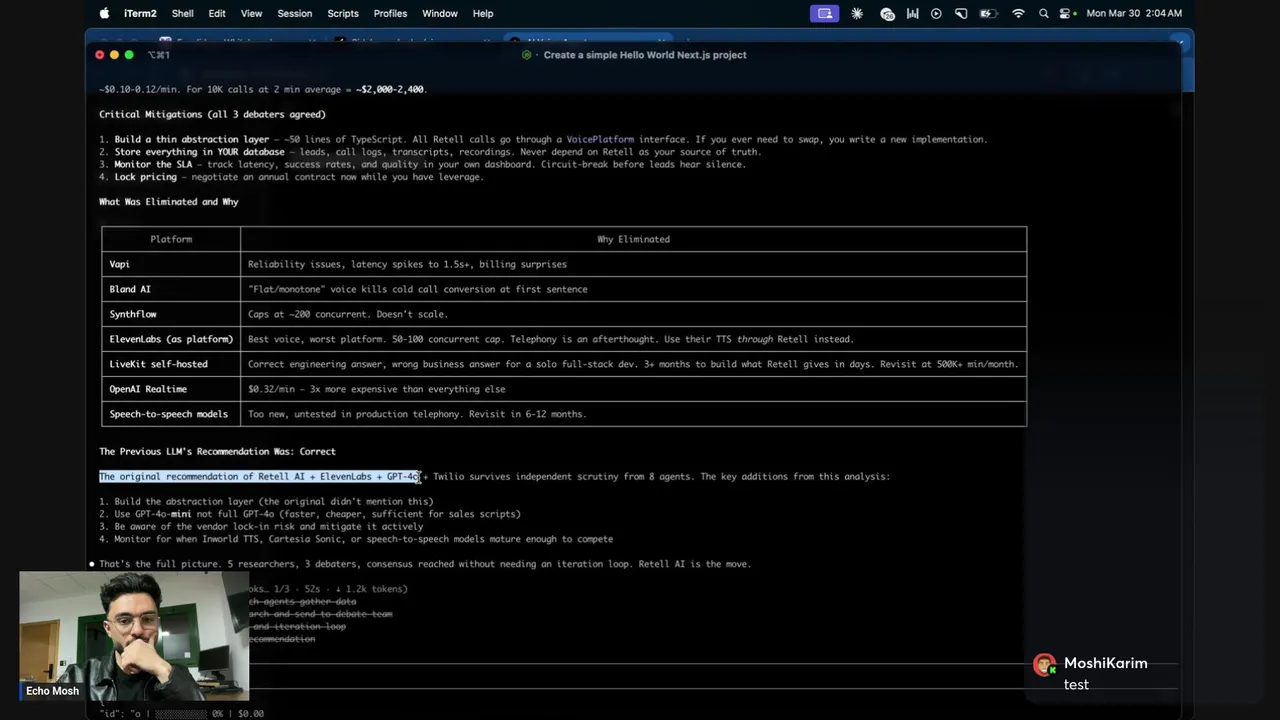Open the Edit menu
Screen dimensions: 1280x720
(217, 13)
